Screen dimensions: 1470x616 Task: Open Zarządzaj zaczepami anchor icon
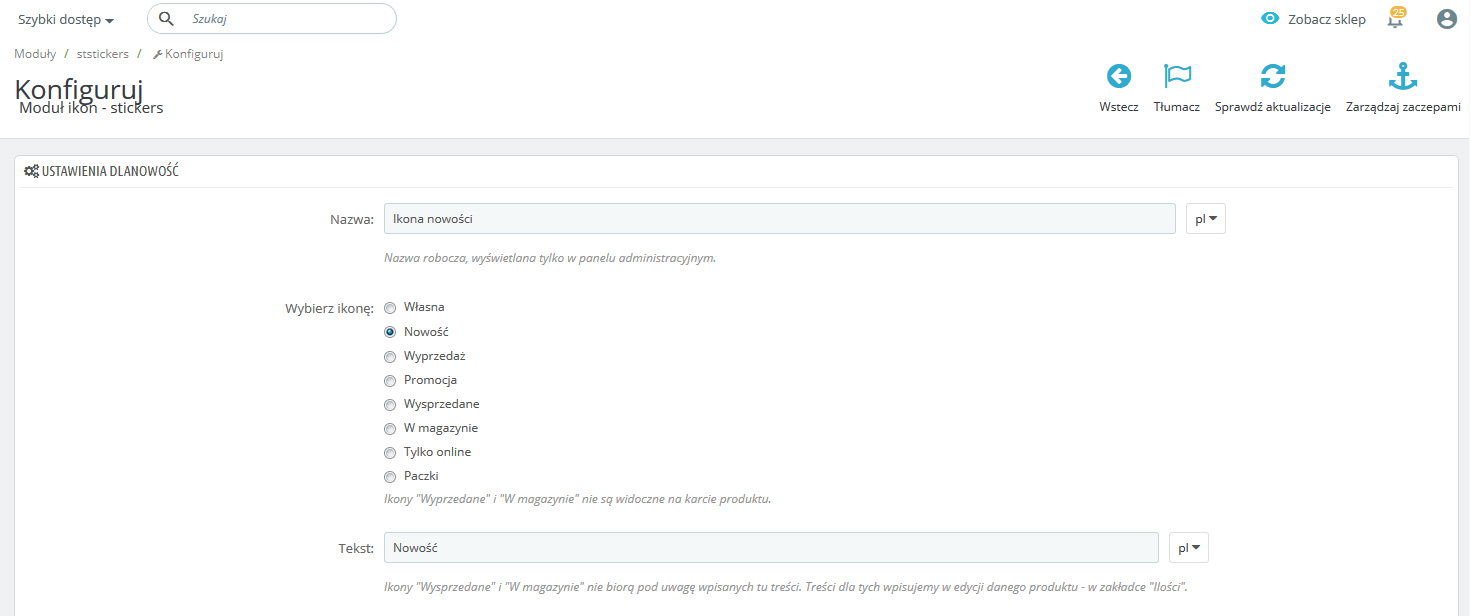[x=1403, y=76]
